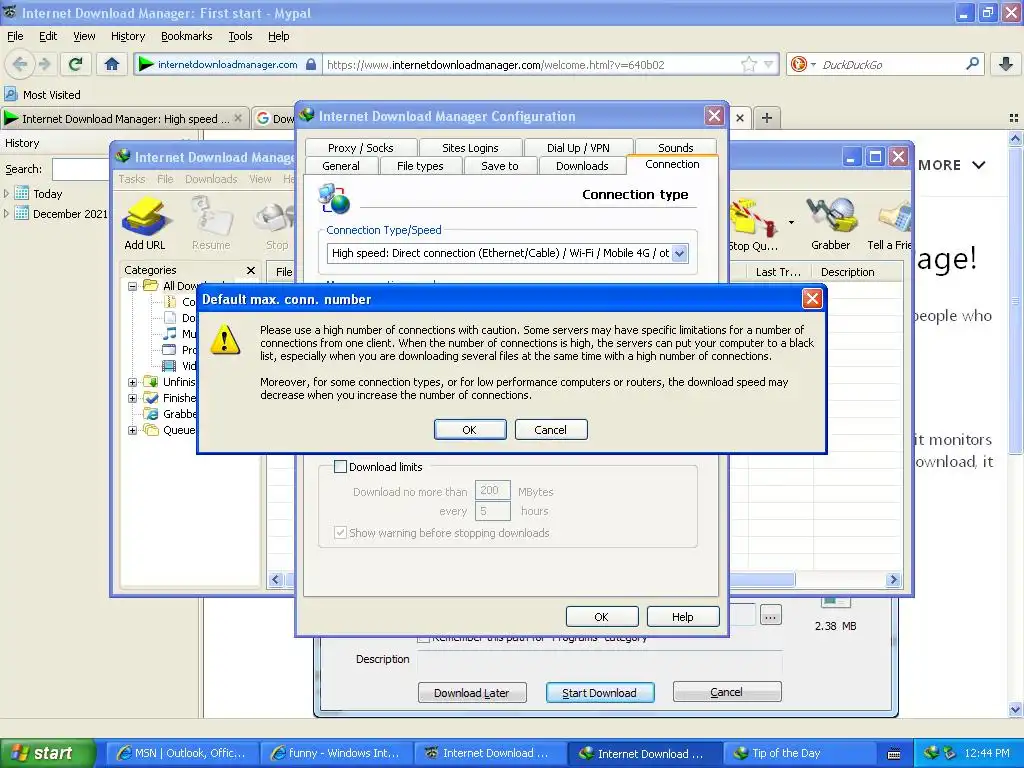Open the Tools menu in Mypal
The image size is (1024, 768).
240,36
